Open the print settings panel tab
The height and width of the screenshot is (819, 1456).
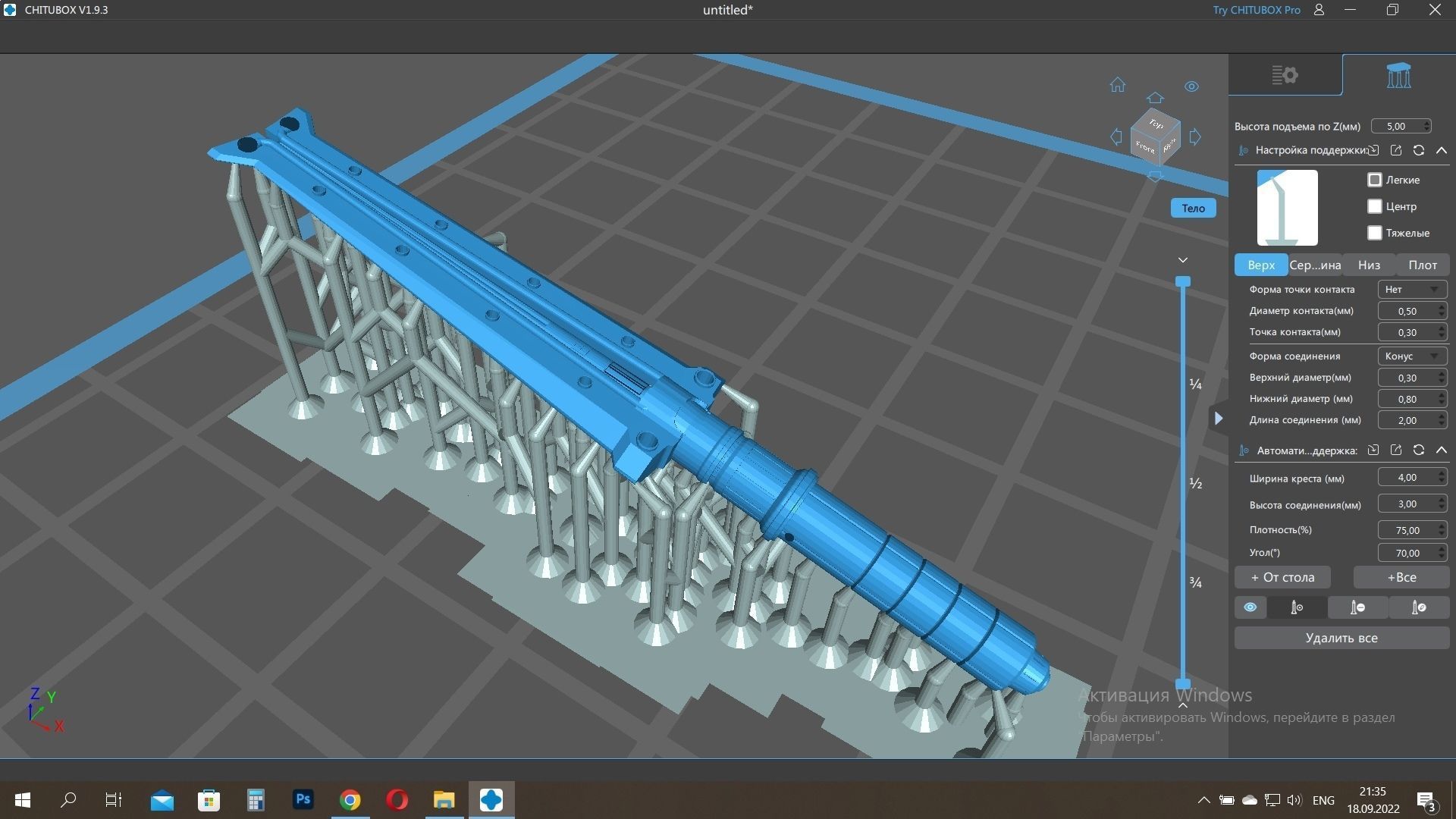(x=1285, y=75)
